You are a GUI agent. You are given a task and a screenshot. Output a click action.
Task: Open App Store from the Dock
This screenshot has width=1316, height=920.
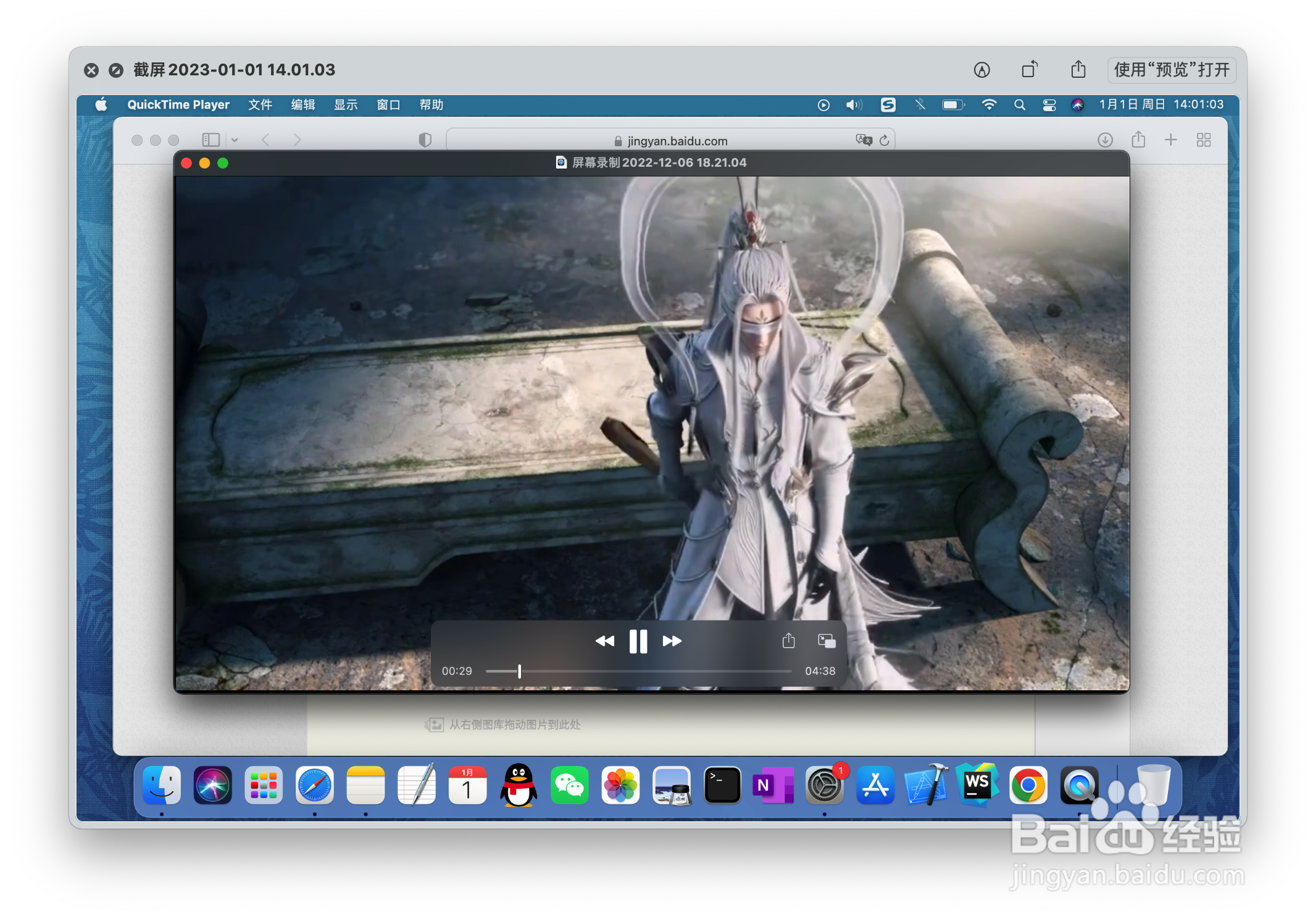point(875,785)
